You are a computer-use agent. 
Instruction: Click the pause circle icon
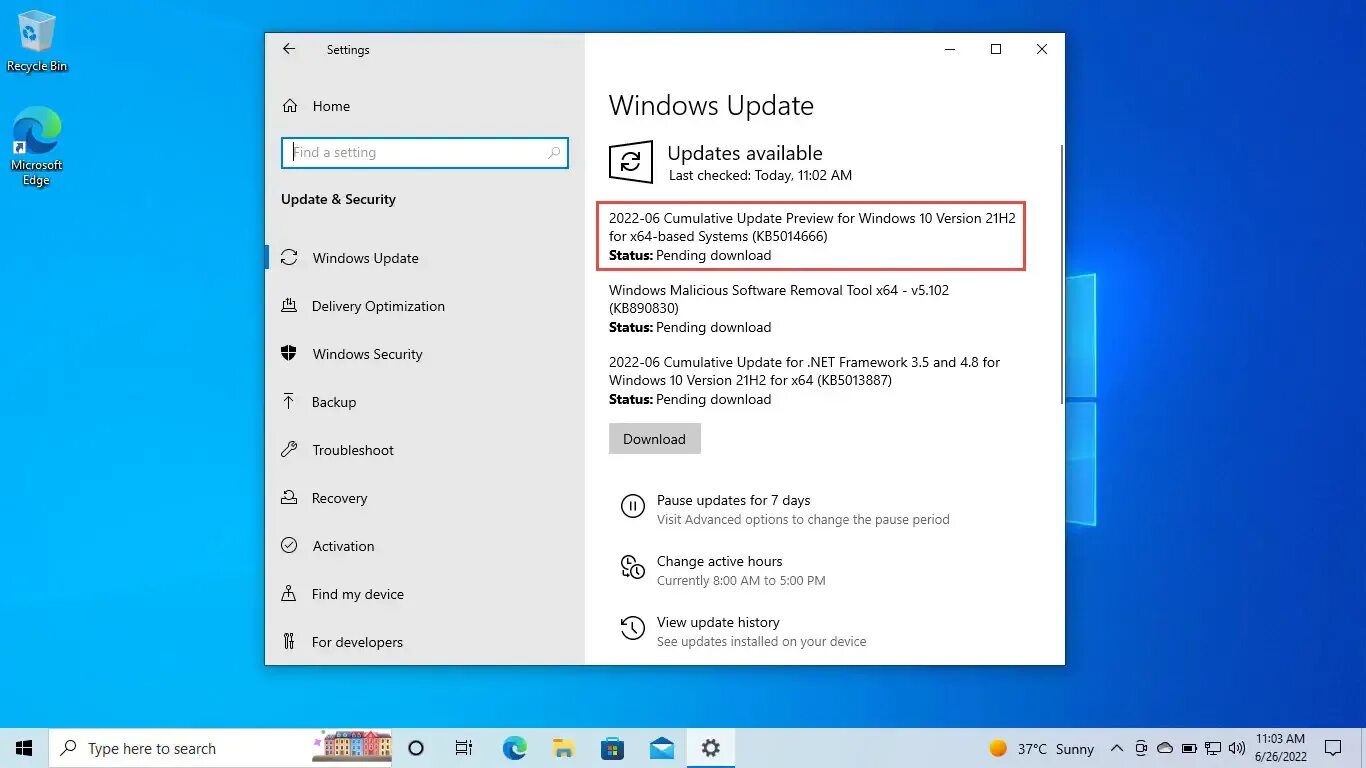(x=632, y=506)
